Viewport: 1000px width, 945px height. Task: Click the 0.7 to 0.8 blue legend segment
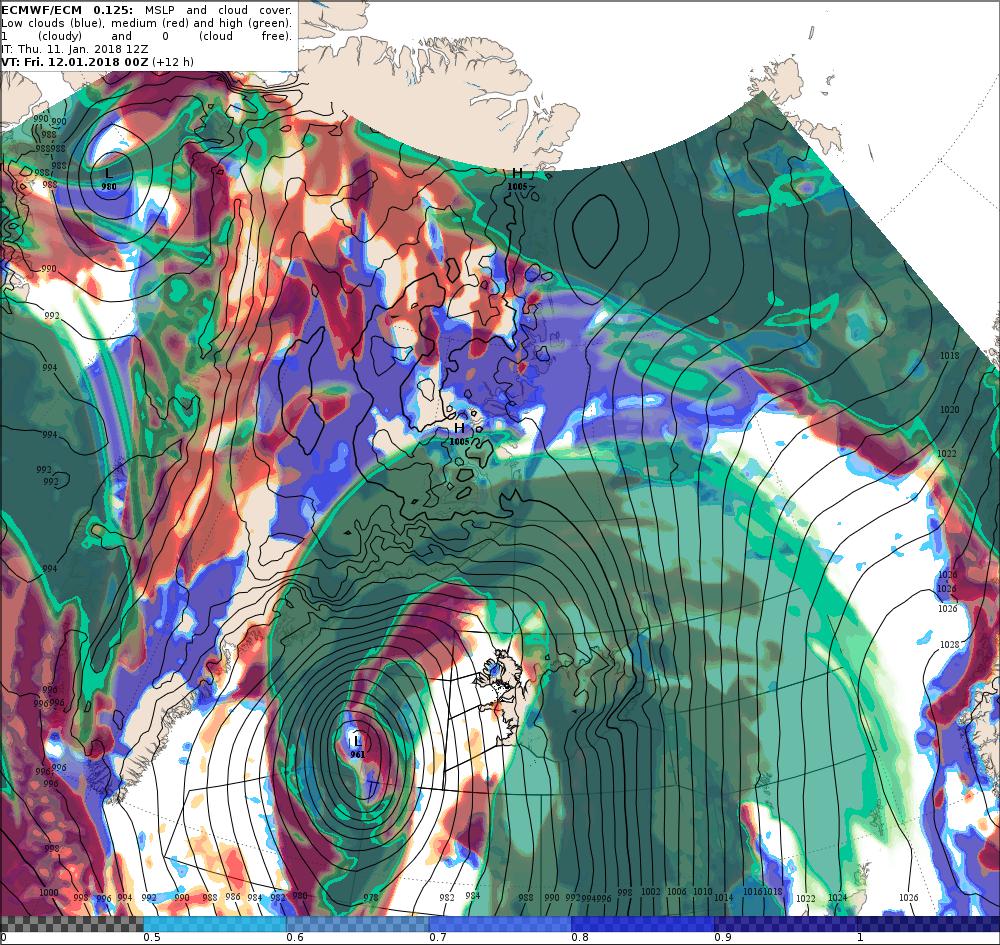(x=501, y=925)
